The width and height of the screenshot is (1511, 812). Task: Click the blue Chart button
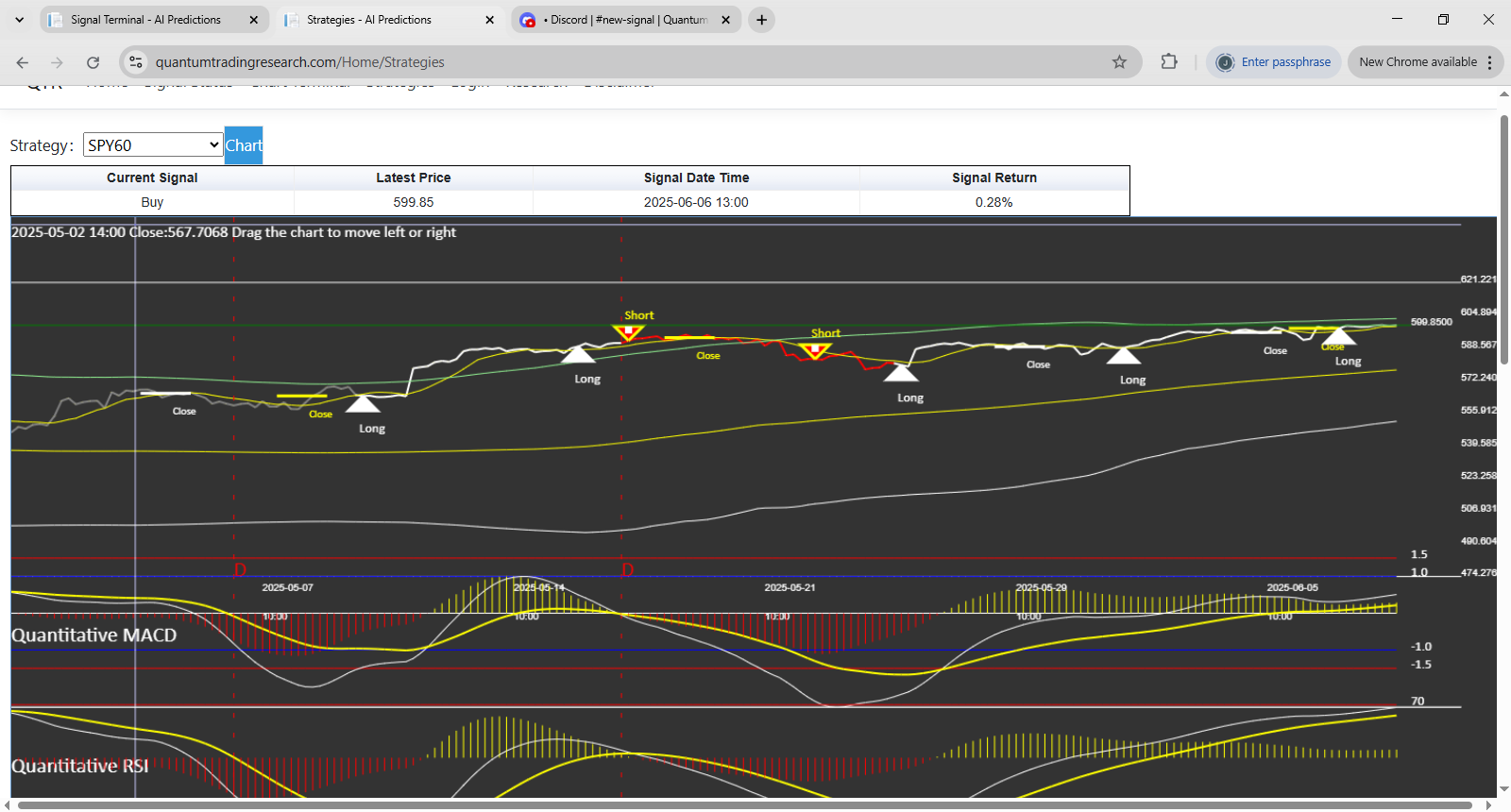[244, 145]
